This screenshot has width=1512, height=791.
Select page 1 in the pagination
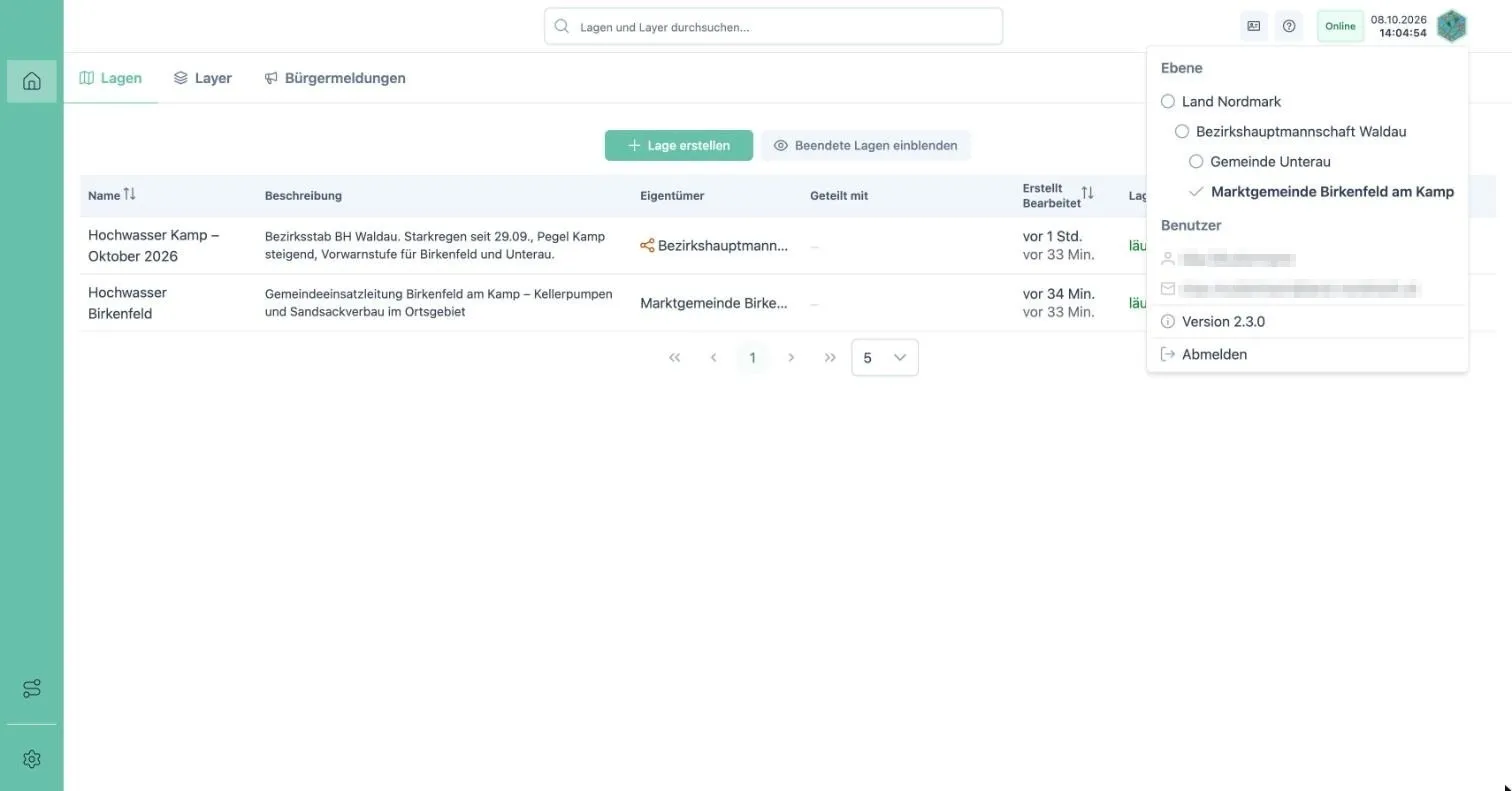coord(752,358)
